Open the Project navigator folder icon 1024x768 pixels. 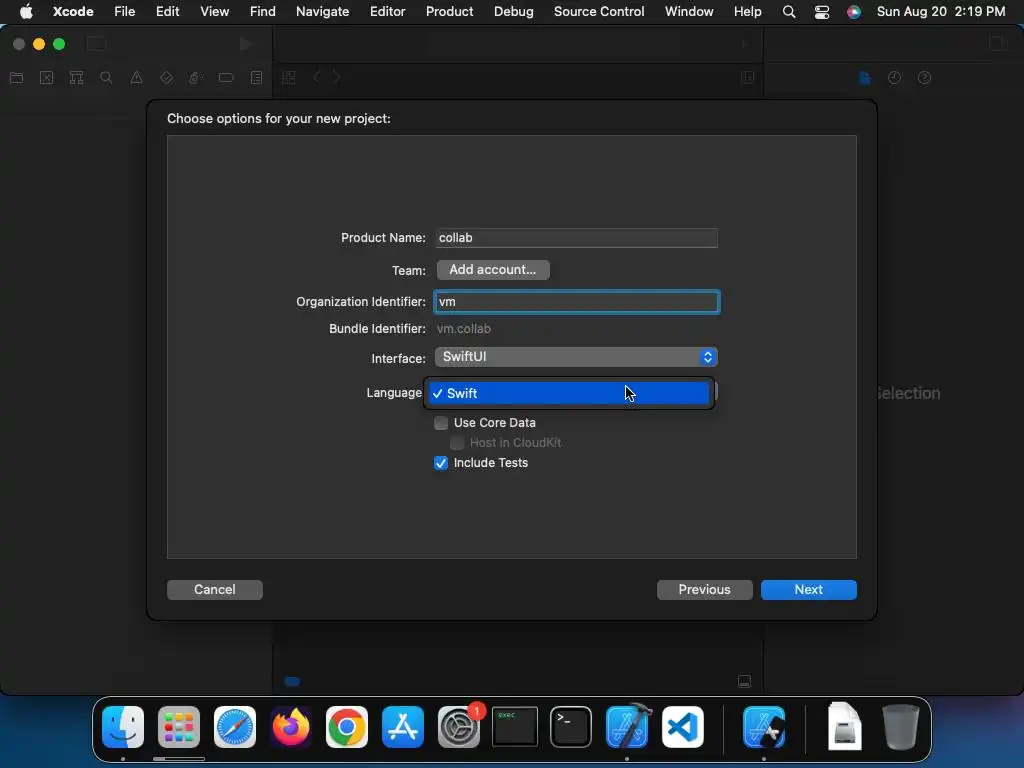click(17, 78)
